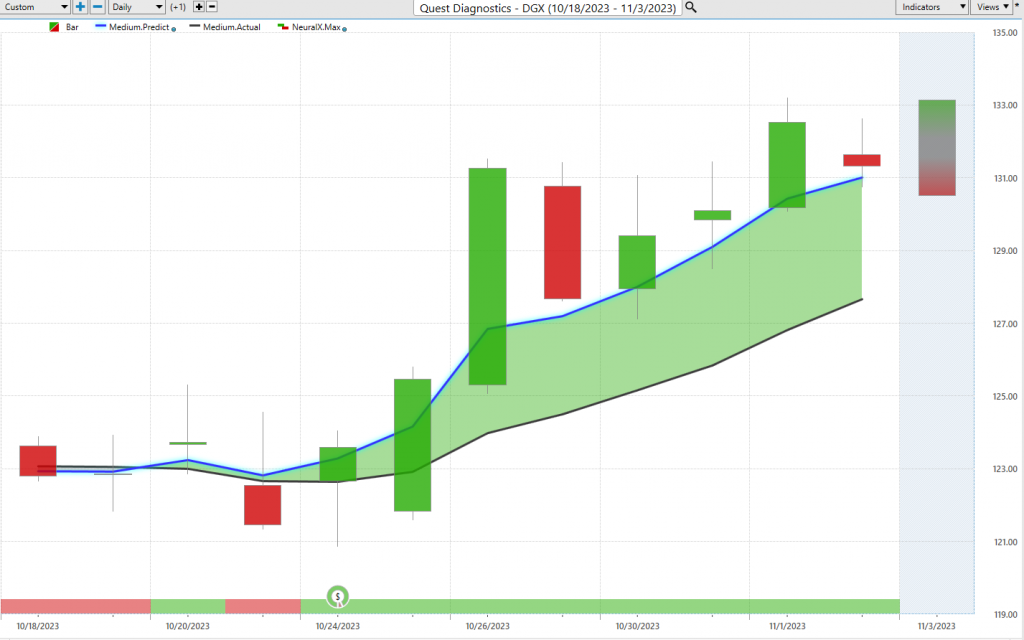Click the 133.00 price axis label
The width and height of the screenshot is (1024, 640).
click(1005, 105)
